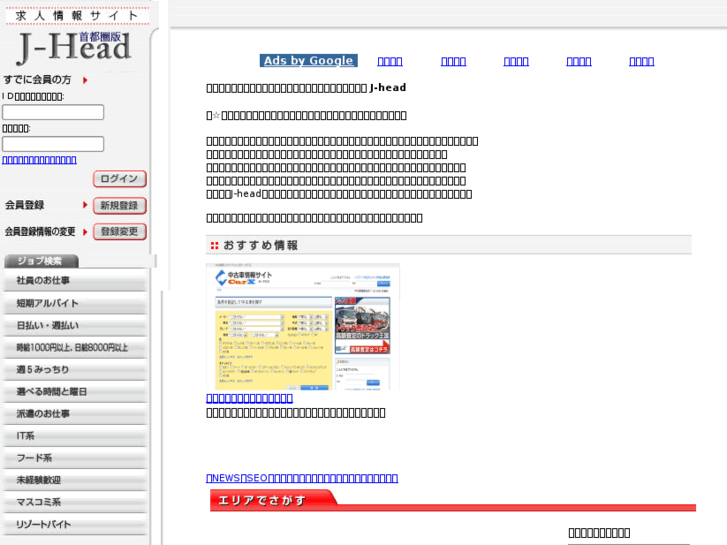Screen dimensions: 727x545
Task: Click red arrow beside すでに会員の方
Action: point(85,80)
